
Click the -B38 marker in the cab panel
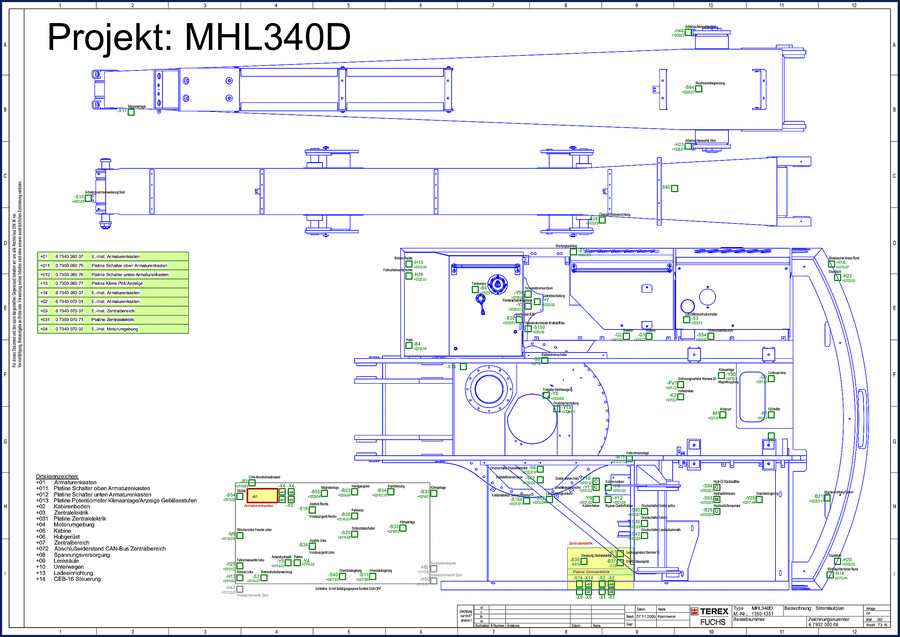click(355, 516)
